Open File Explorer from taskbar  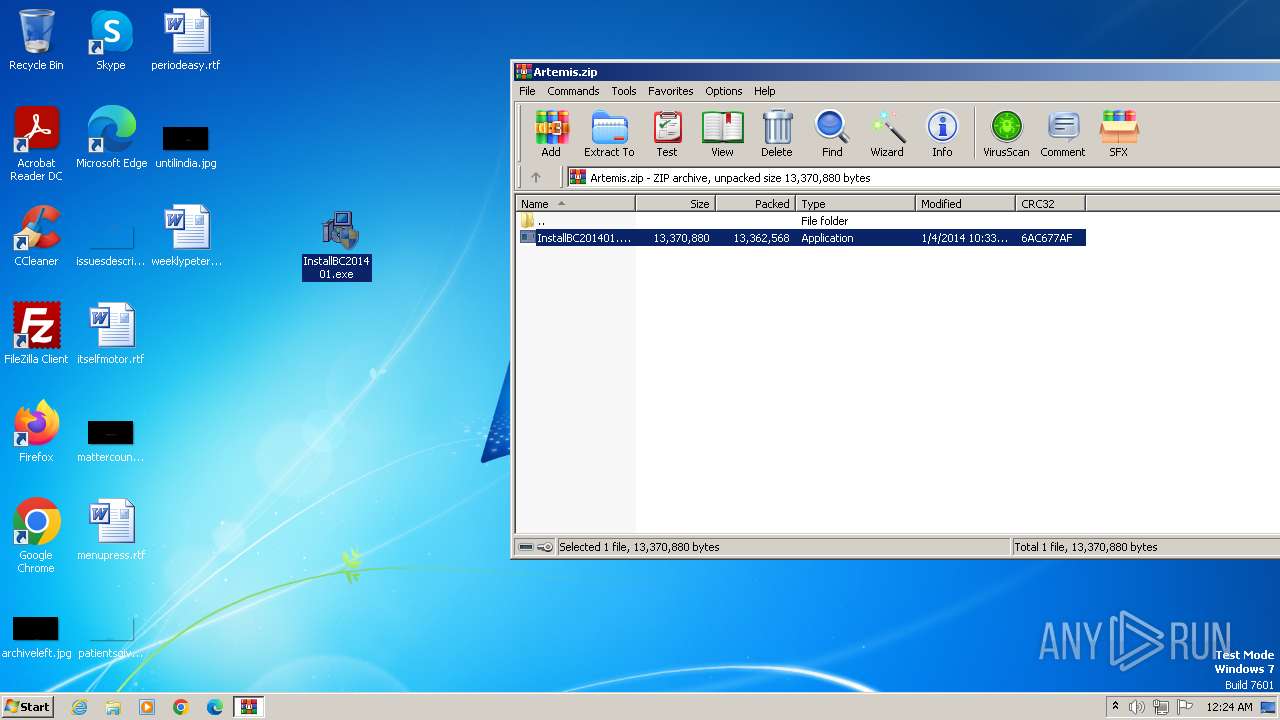pos(113,707)
